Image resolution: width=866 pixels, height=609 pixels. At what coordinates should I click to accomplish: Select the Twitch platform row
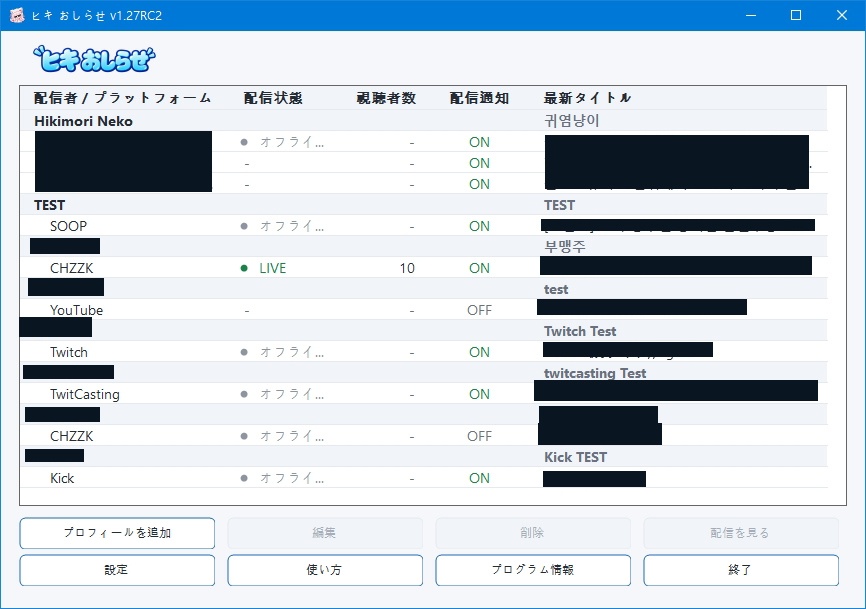[x=424, y=352]
